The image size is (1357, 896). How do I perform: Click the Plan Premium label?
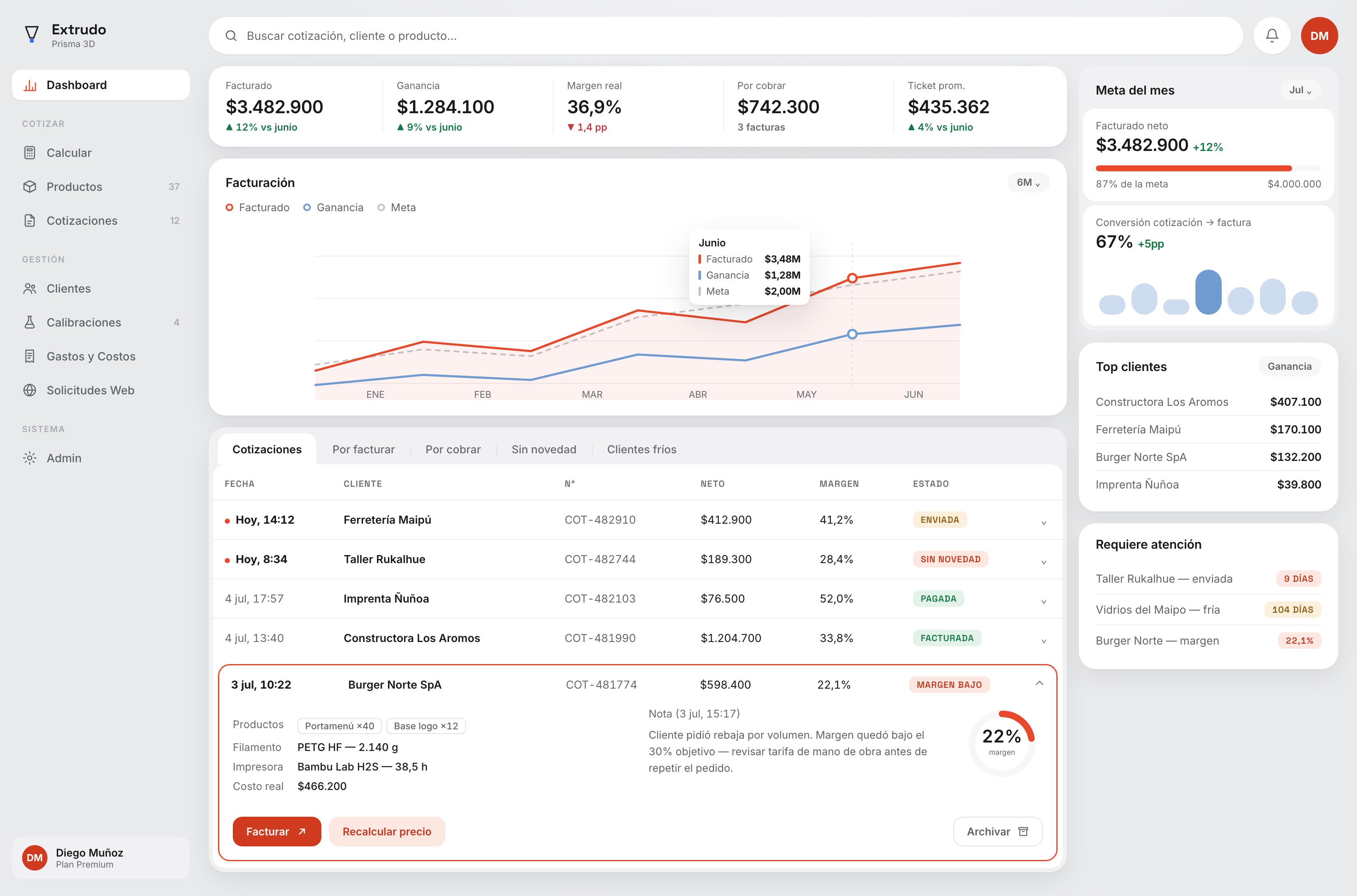coord(84,865)
